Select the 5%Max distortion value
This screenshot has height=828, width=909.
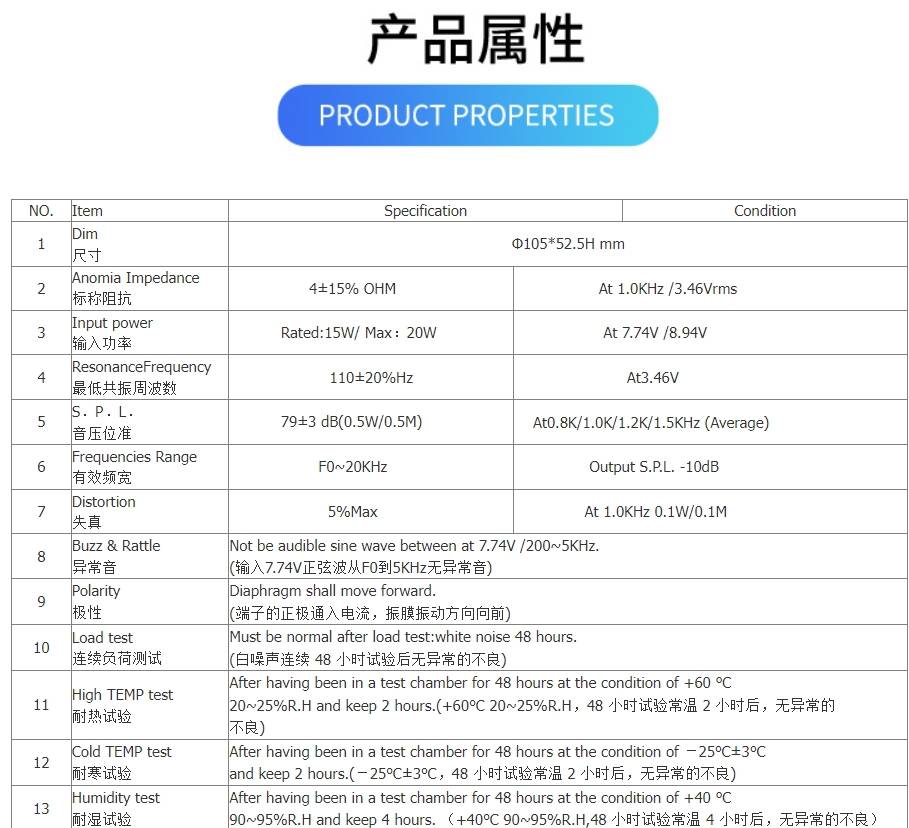click(x=352, y=512)
